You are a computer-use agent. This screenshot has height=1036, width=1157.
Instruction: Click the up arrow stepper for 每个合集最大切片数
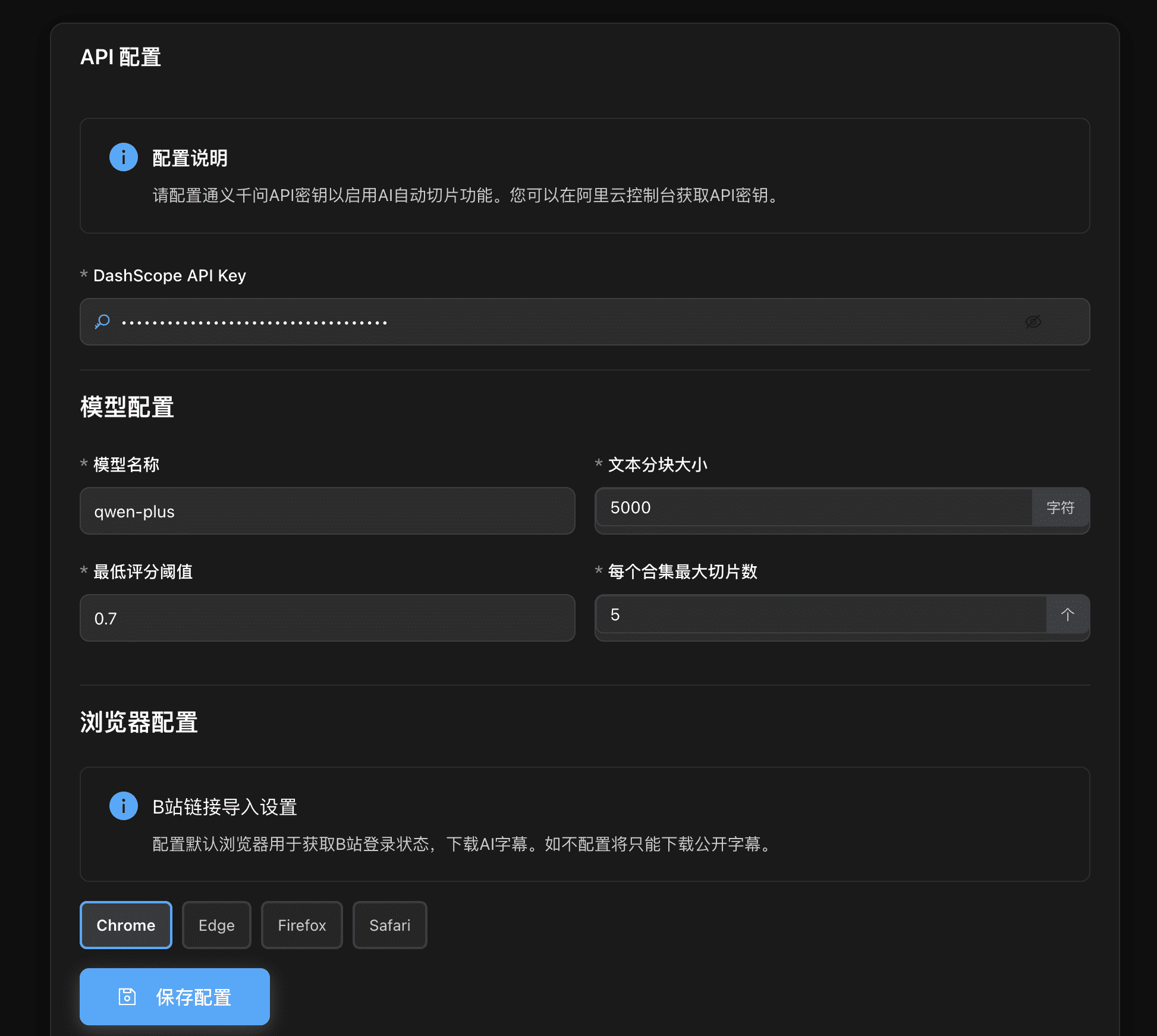tap(1067, 614)
